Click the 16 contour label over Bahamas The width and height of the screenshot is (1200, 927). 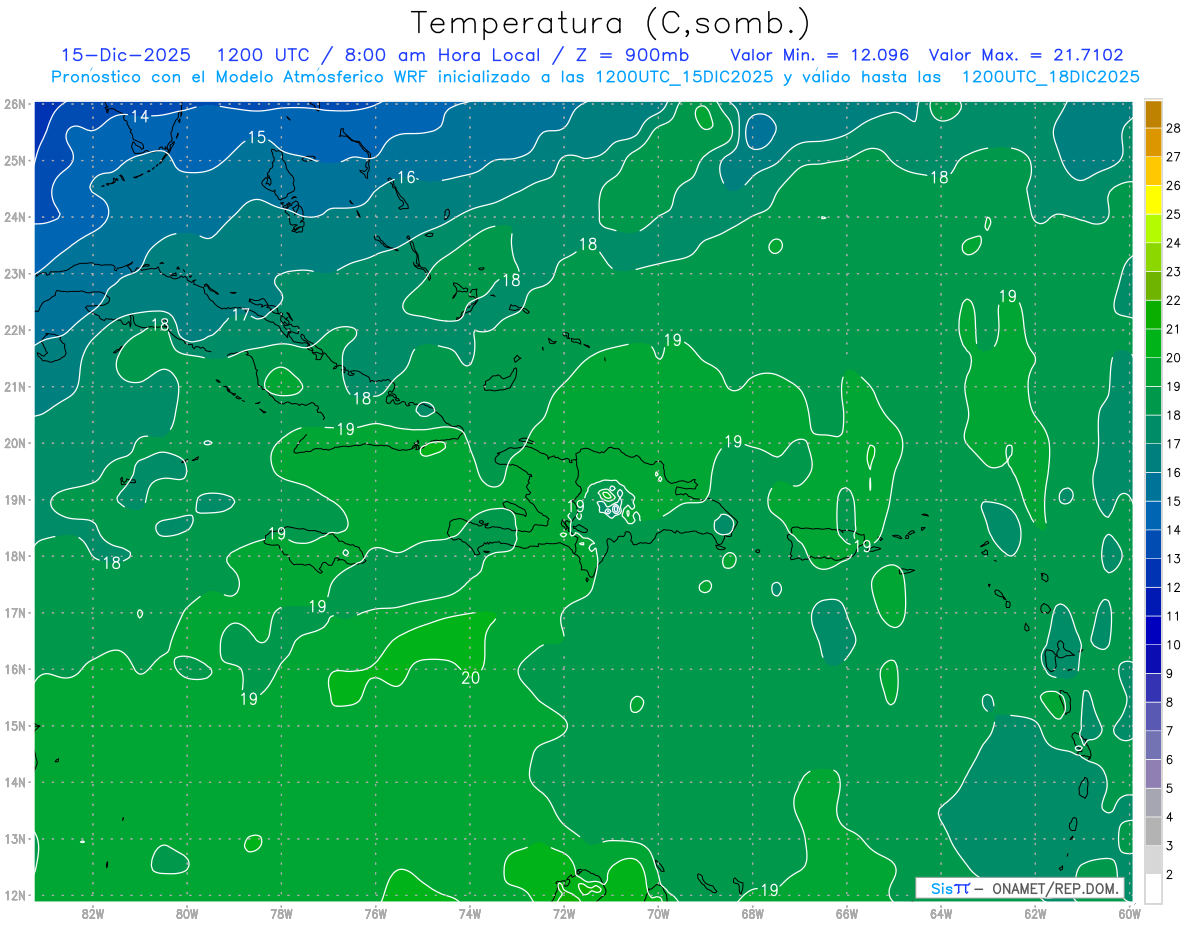click(x=406, y=177)
